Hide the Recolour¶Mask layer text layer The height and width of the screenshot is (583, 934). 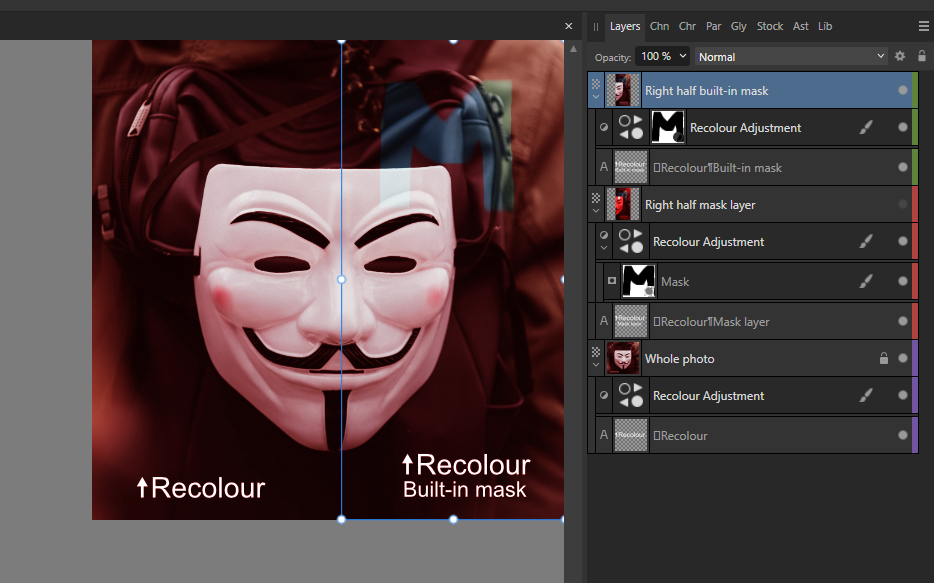pos(903,321)
